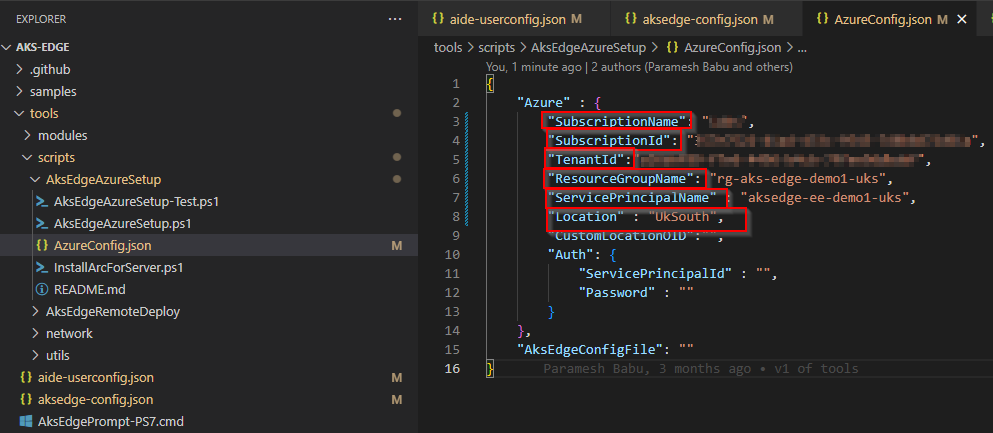The height and width of the screenshot is (433, 993).
Task: Click the "SubscriptionId" key
Action: [609, 140]
